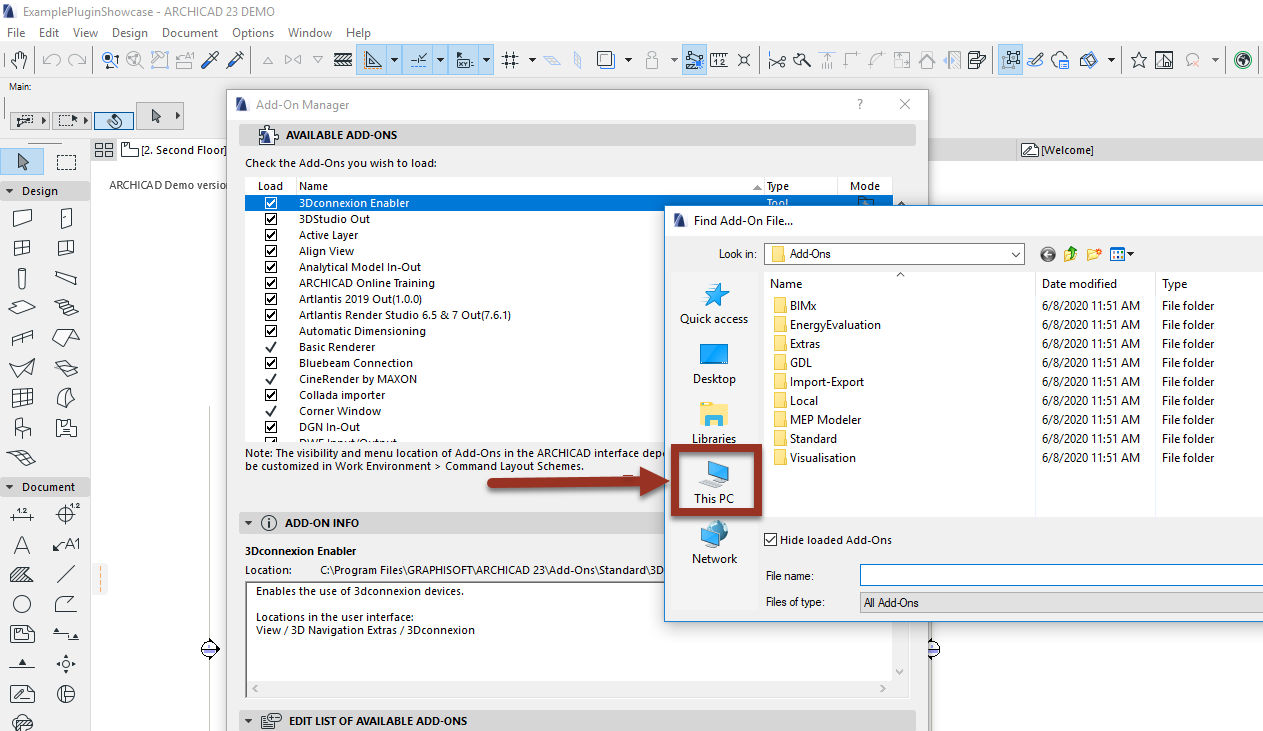Toggle the Automatic Dimensioning load checkbox

click(271, 331)
